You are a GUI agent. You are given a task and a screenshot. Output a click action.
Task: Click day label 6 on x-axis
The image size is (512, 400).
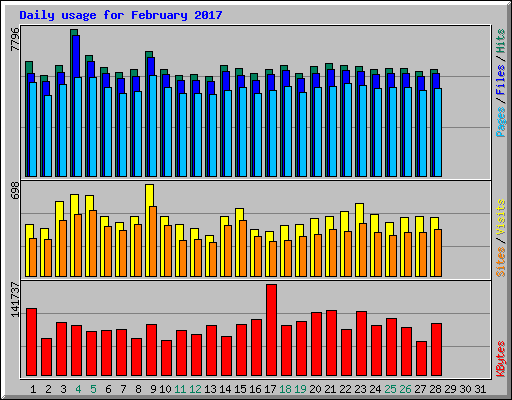tap(108, 389)
